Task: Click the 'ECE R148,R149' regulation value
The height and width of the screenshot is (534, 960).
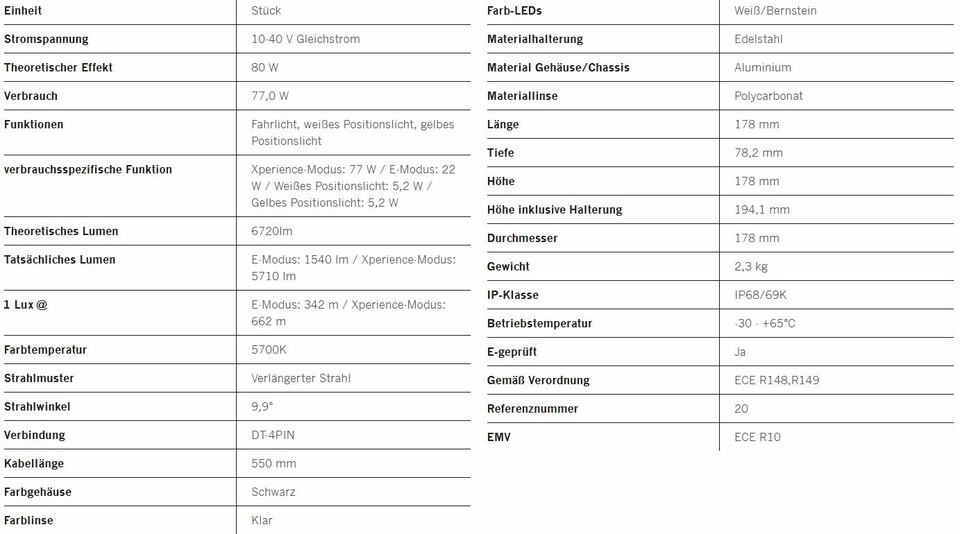Action: tap(776, 380)
